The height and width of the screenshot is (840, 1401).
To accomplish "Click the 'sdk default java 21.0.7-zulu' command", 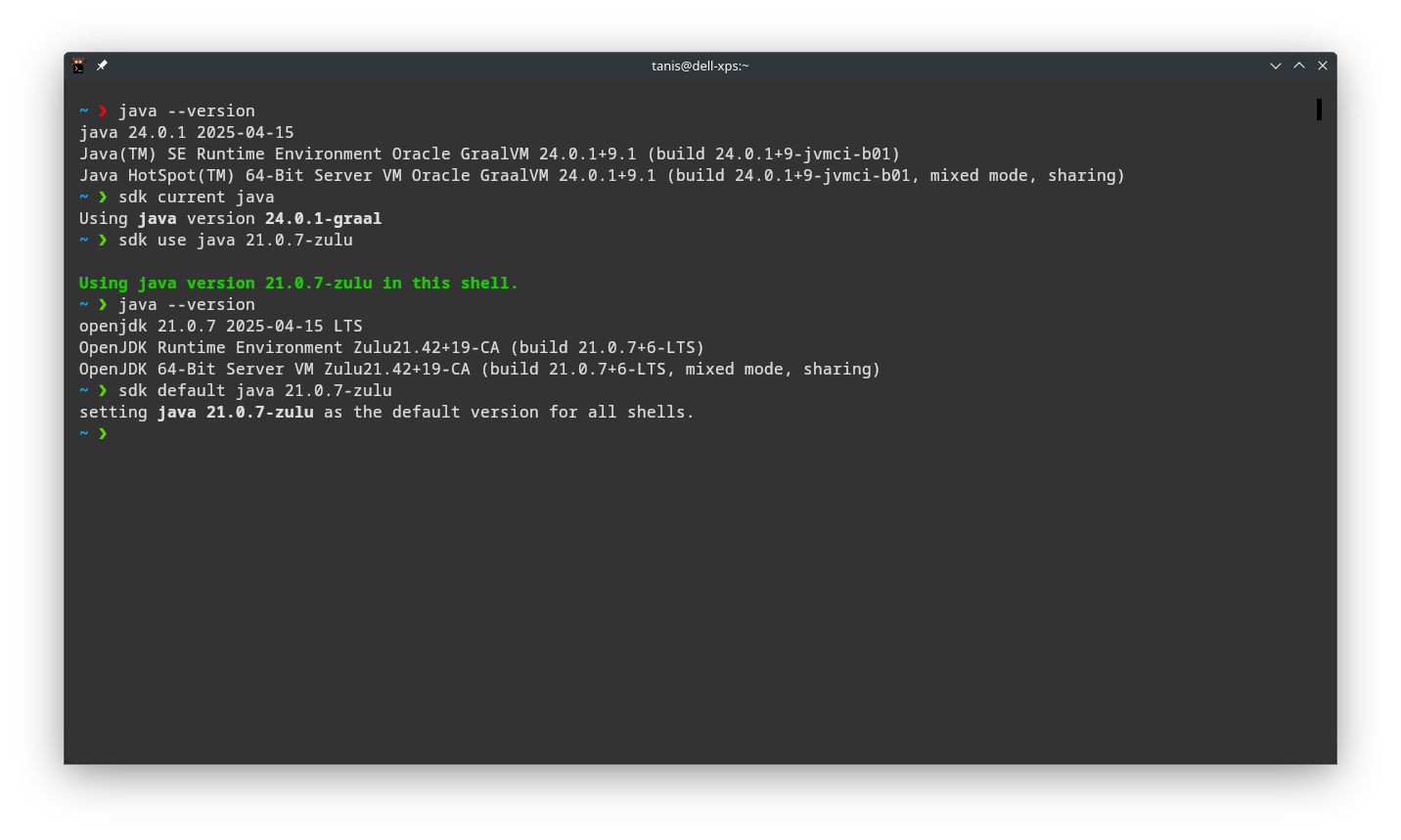I will [255, 391].
